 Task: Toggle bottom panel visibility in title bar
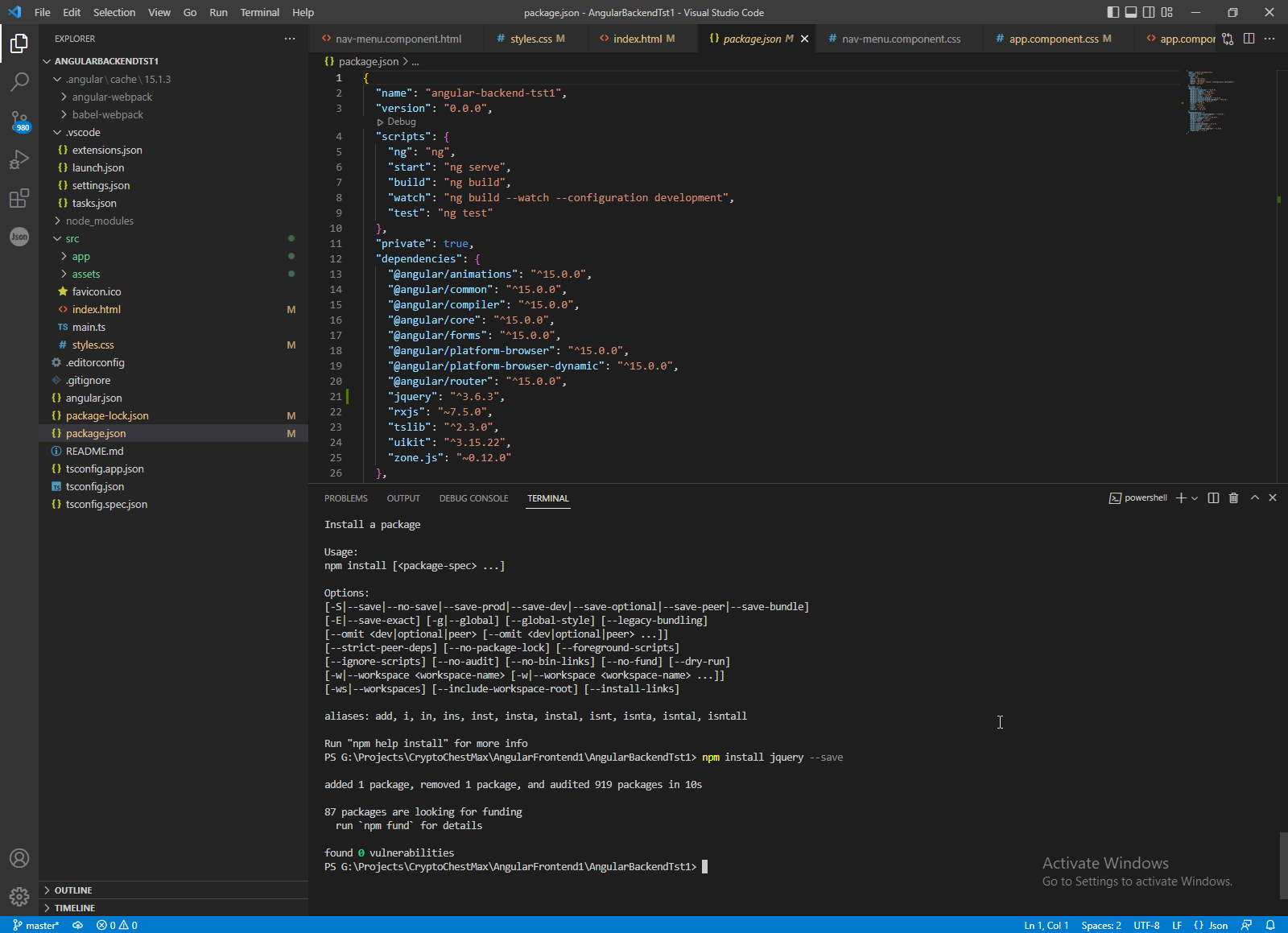[x=1131, y=12]
